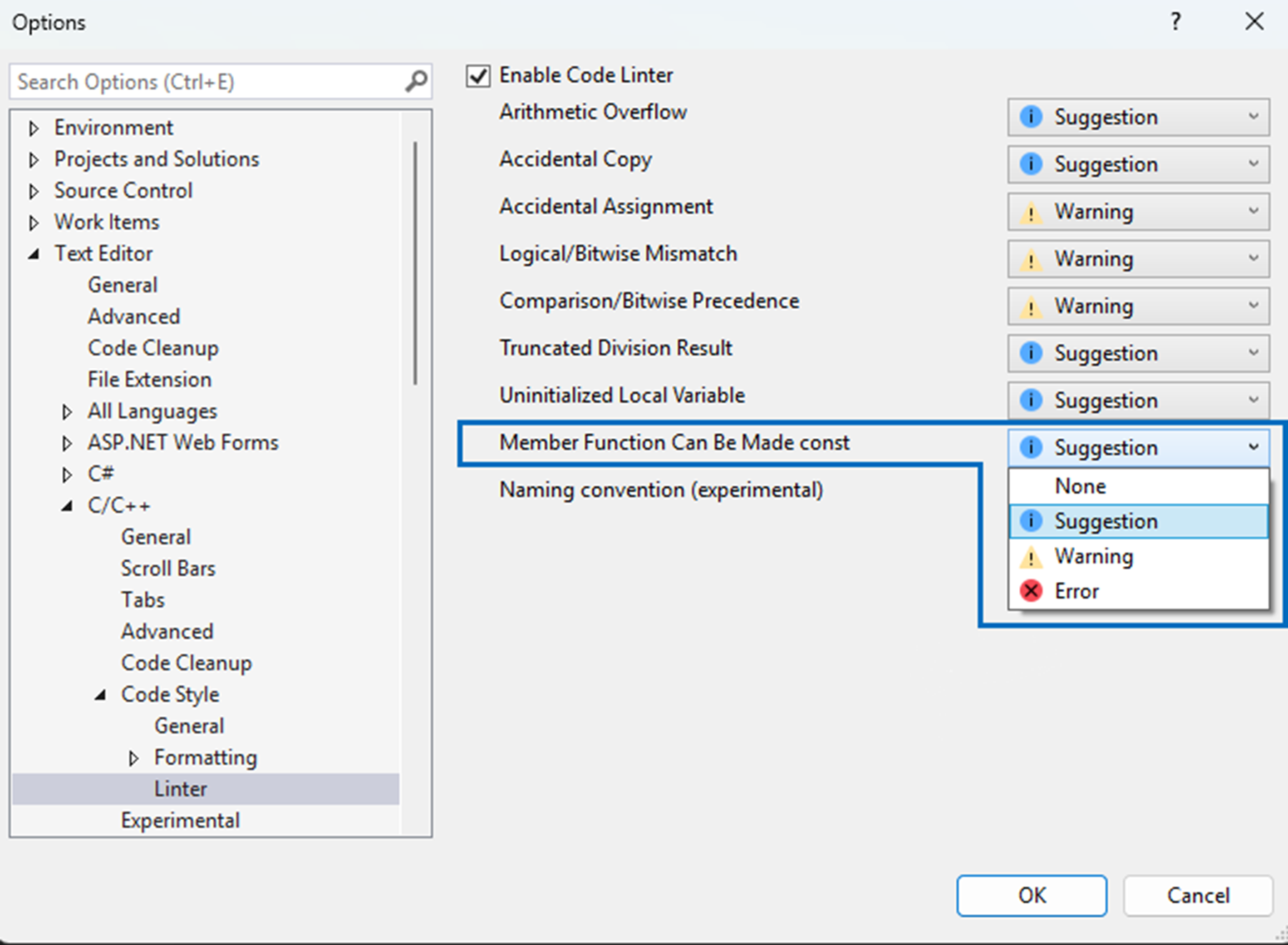The height and width of the screenshot is (945, 1288).
Task: Click the Member Function Can Be Made const label
Action: [x=674, y=442]
